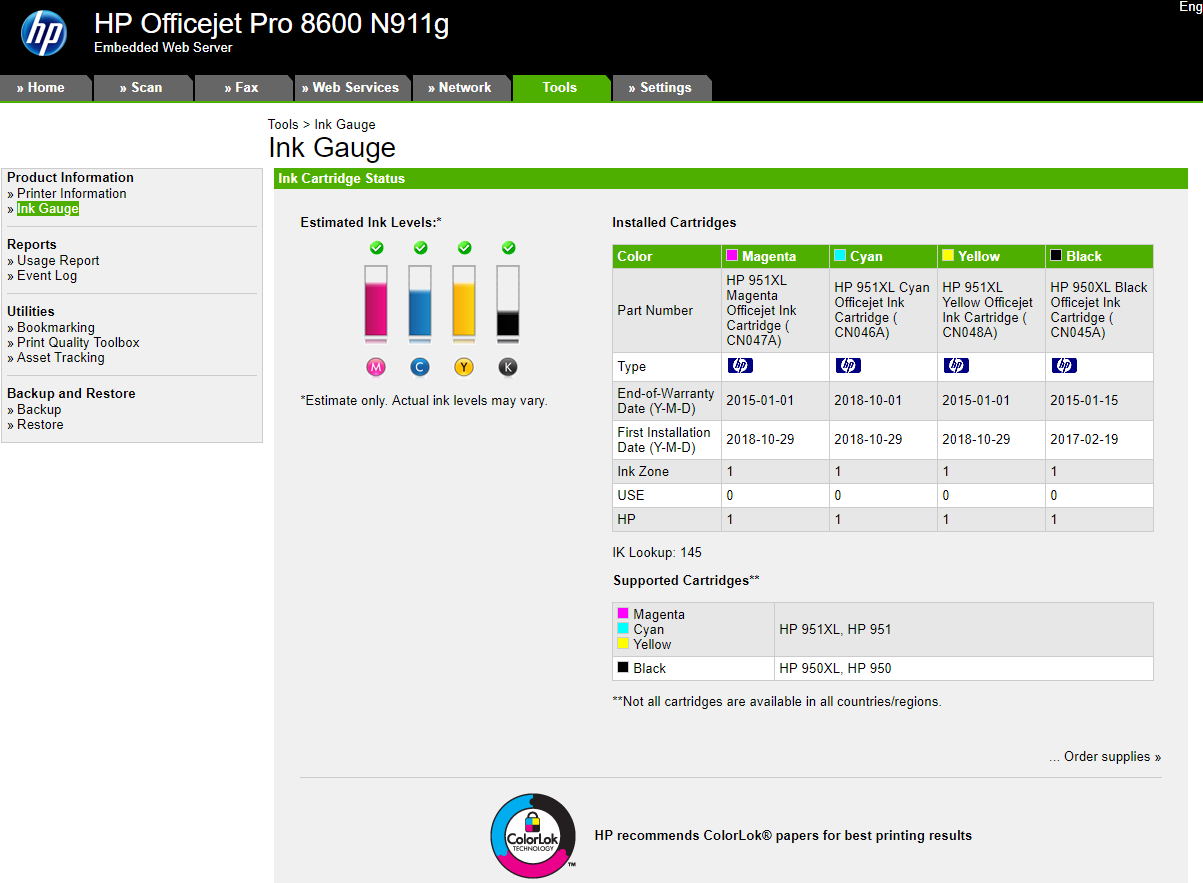
Task: Click the yellow Y ink circle icon
Action: (x=464, y=367)
